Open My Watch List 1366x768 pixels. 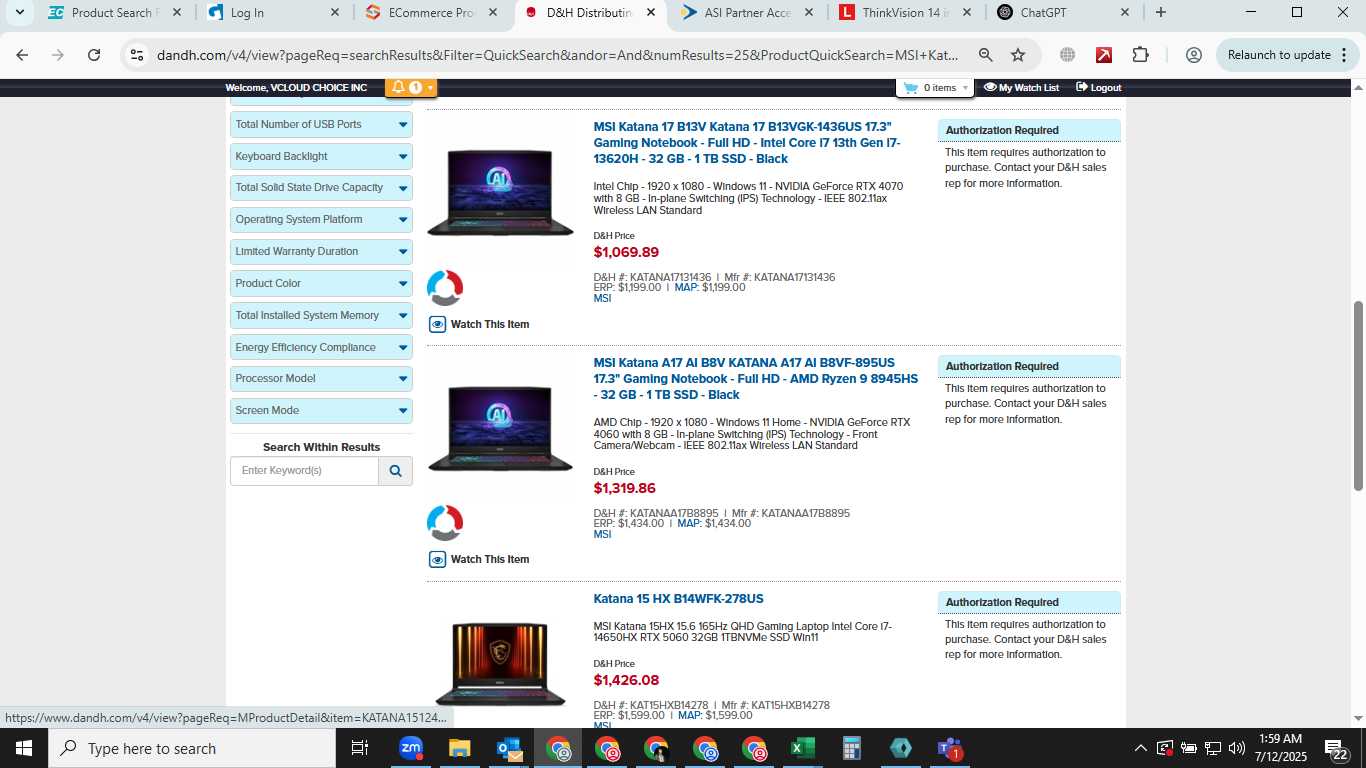[1021, 88]
